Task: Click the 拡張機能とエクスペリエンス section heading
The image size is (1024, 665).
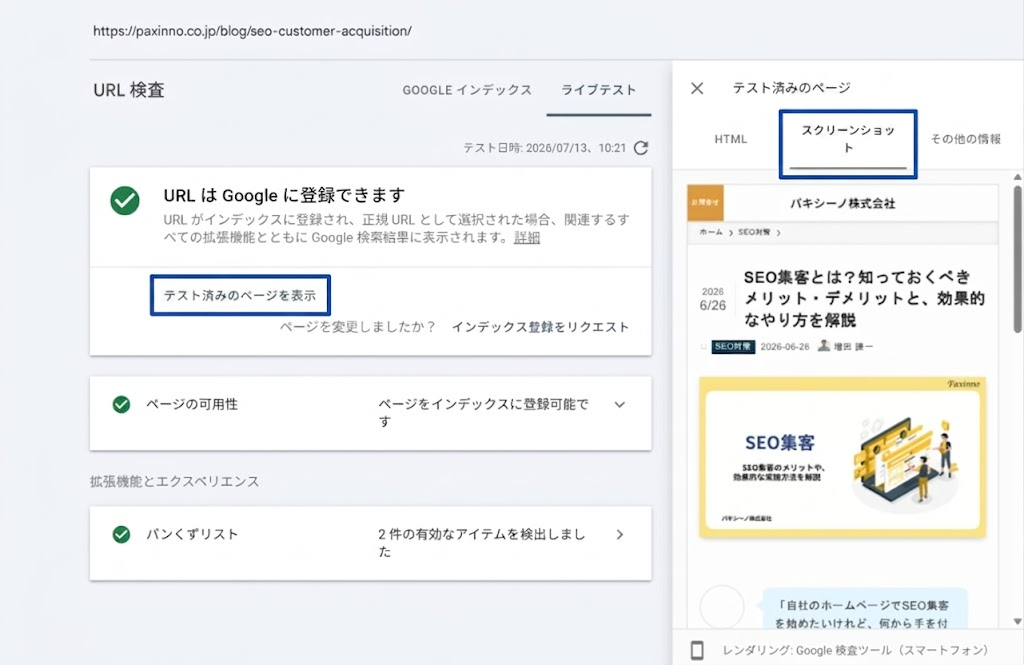Action: pyautogui.click(x=174, y=481)
